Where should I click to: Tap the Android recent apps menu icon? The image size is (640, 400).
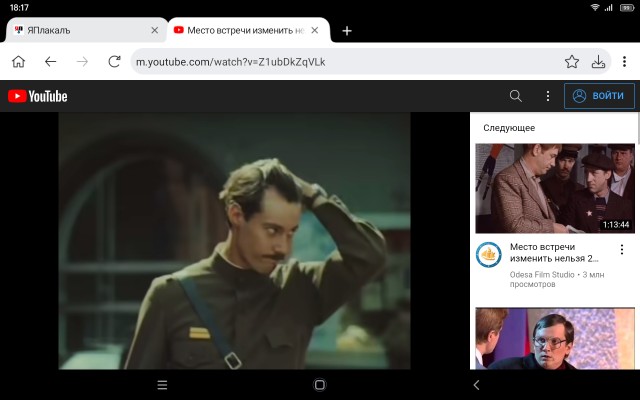pyautogui.click(x=162, y=384)
